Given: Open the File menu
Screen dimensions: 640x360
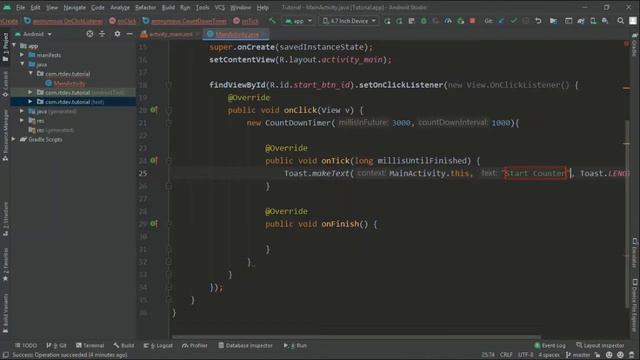Looking at the screenshot, I should click(x=20, y=7).
